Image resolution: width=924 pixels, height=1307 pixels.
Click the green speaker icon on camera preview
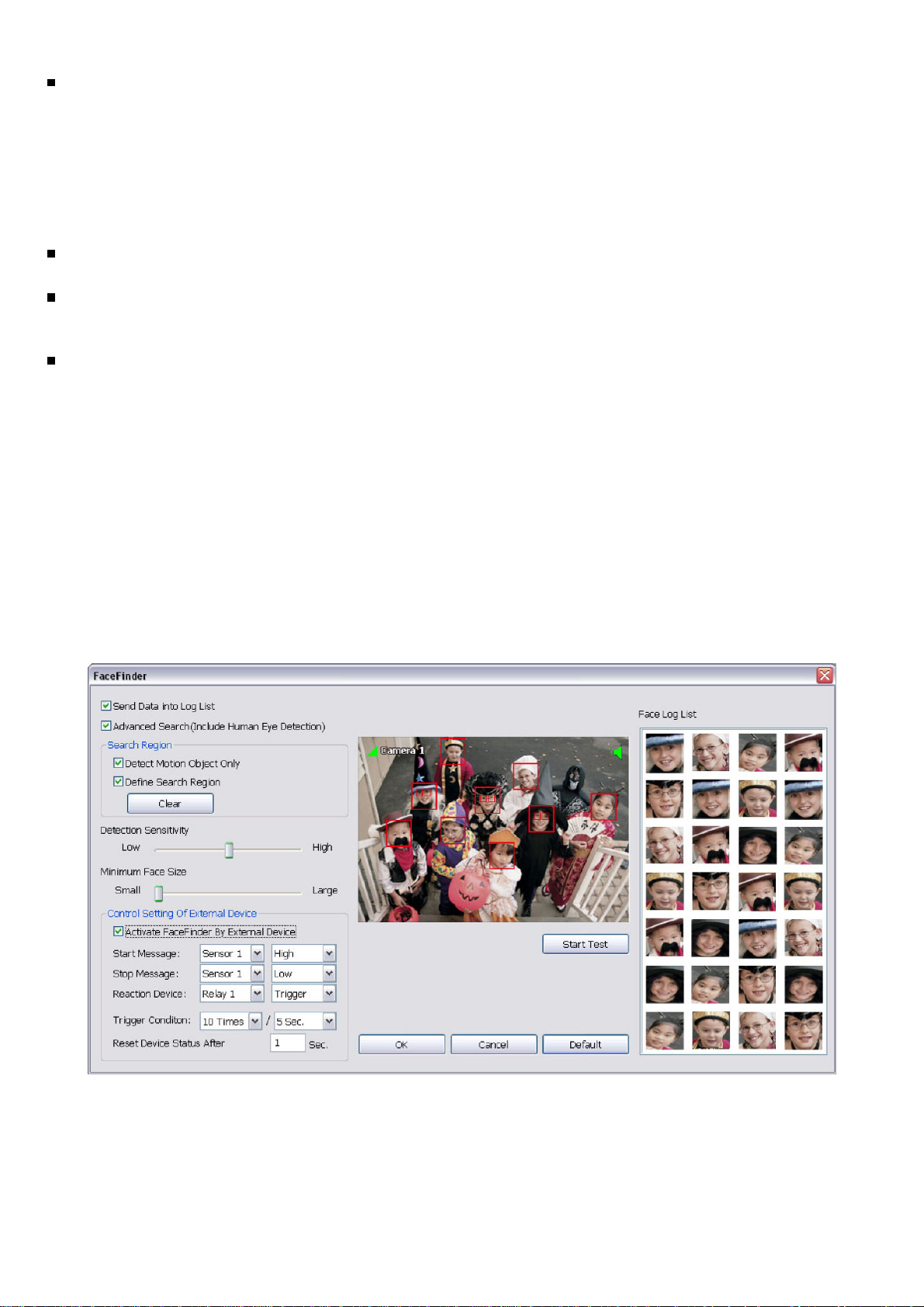pos(618,751)
